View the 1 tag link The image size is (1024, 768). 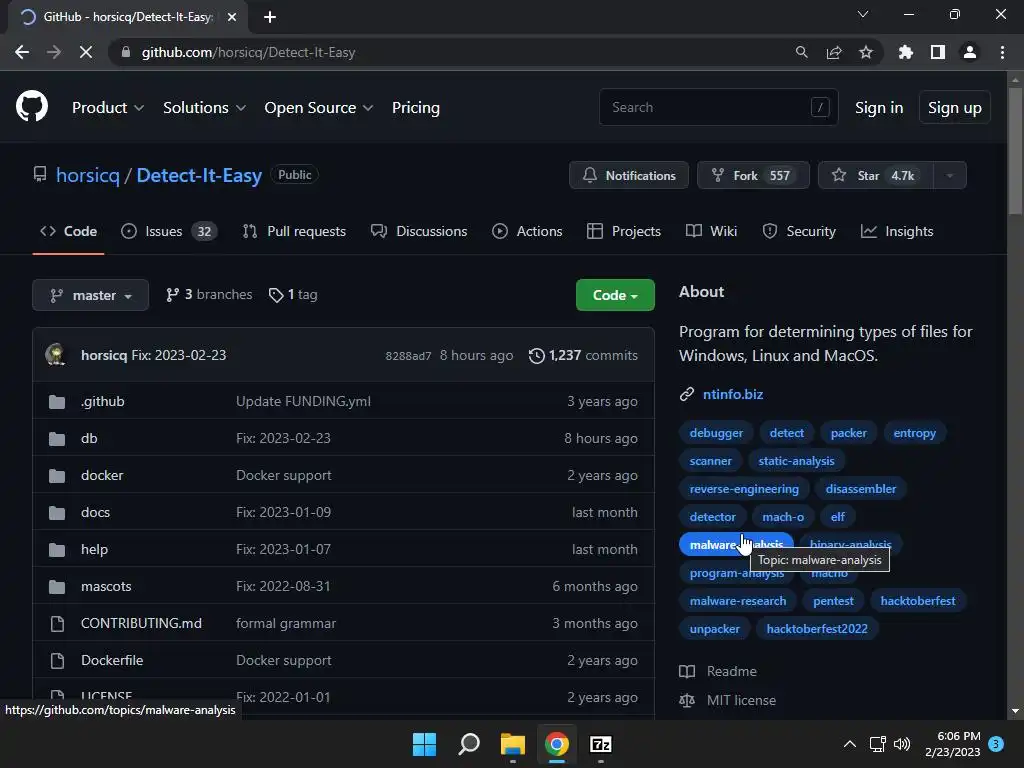[293, 295]
